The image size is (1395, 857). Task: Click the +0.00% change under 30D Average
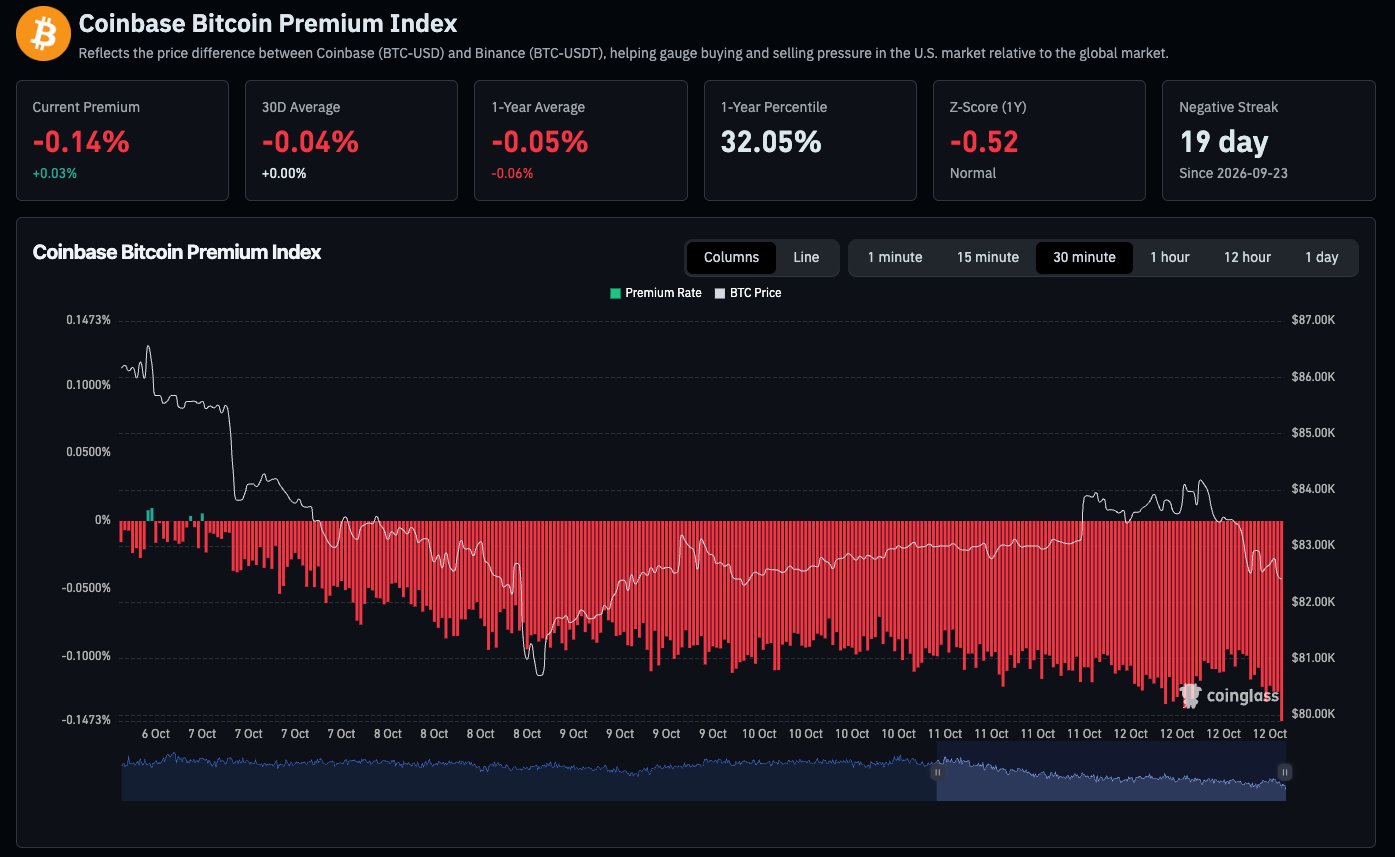click(284, 173)
